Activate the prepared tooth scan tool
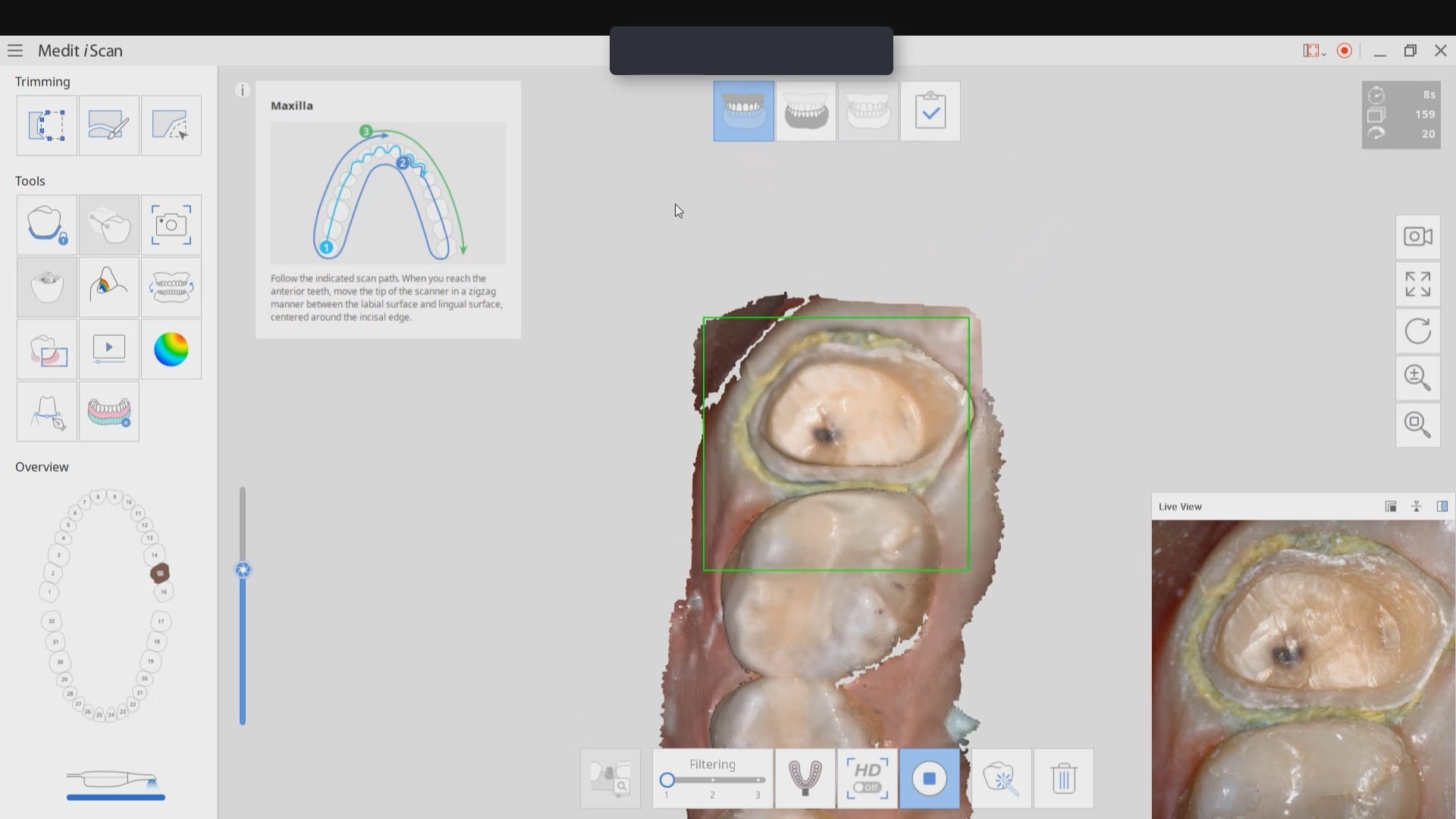Viewport: 1456px width, 819px height. [x=47, y=287]
